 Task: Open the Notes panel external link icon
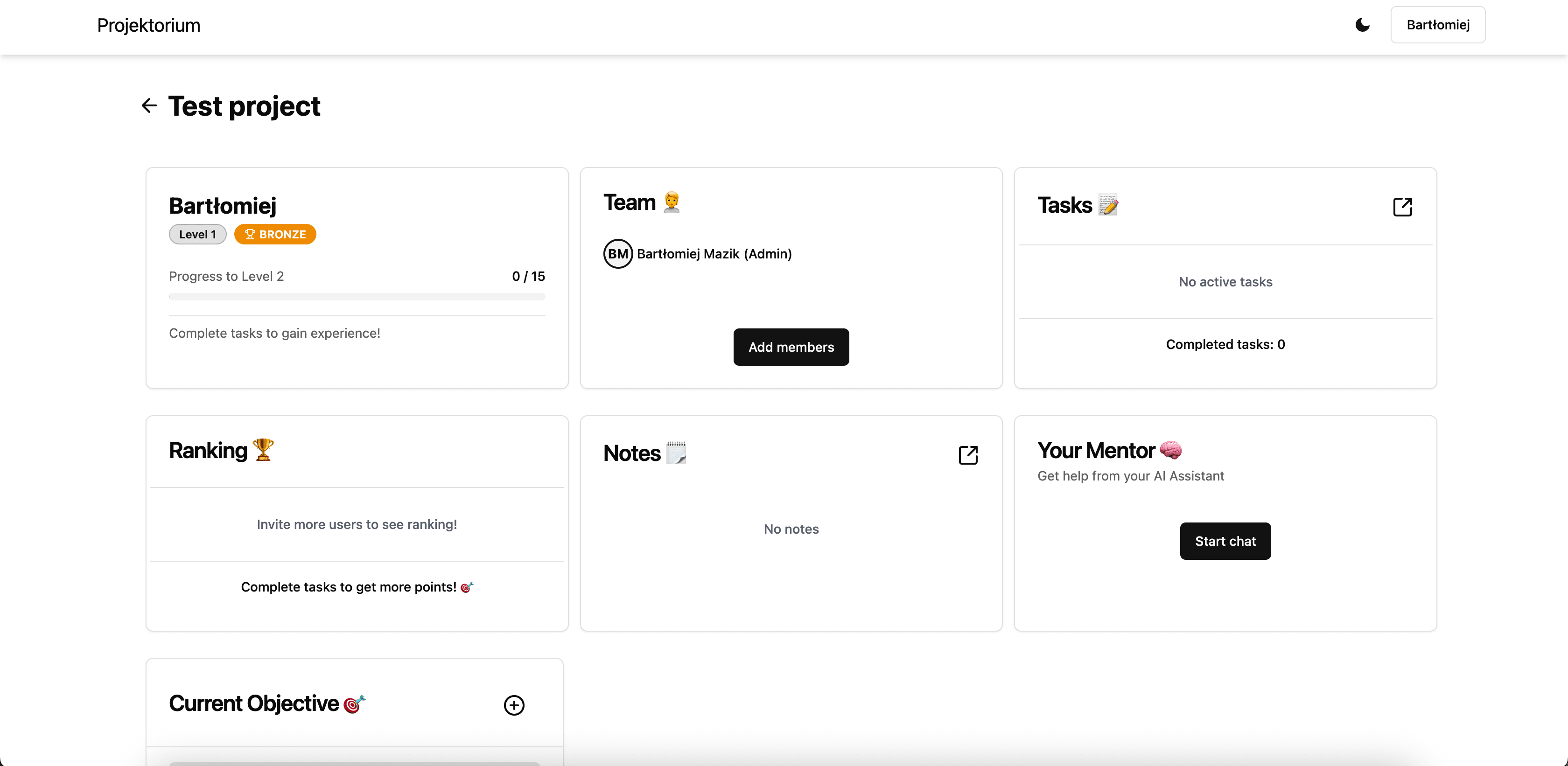pos(968,455)
